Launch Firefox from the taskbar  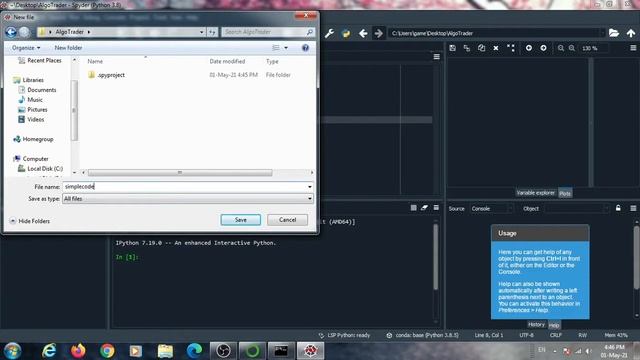click(78, 351)
